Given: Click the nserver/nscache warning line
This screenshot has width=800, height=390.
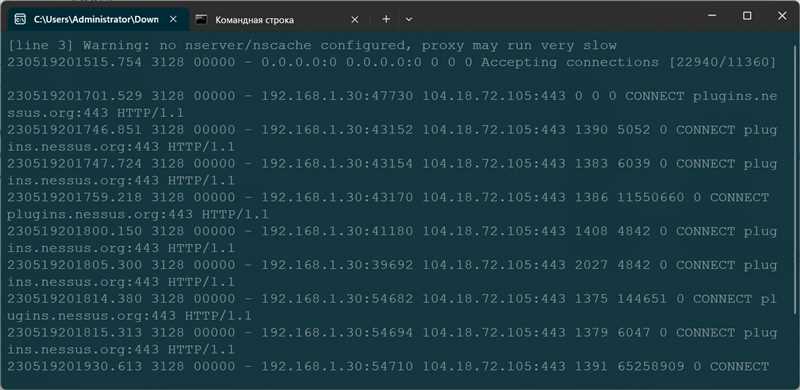Looking at the screenshot, I should tap(312, 45).
